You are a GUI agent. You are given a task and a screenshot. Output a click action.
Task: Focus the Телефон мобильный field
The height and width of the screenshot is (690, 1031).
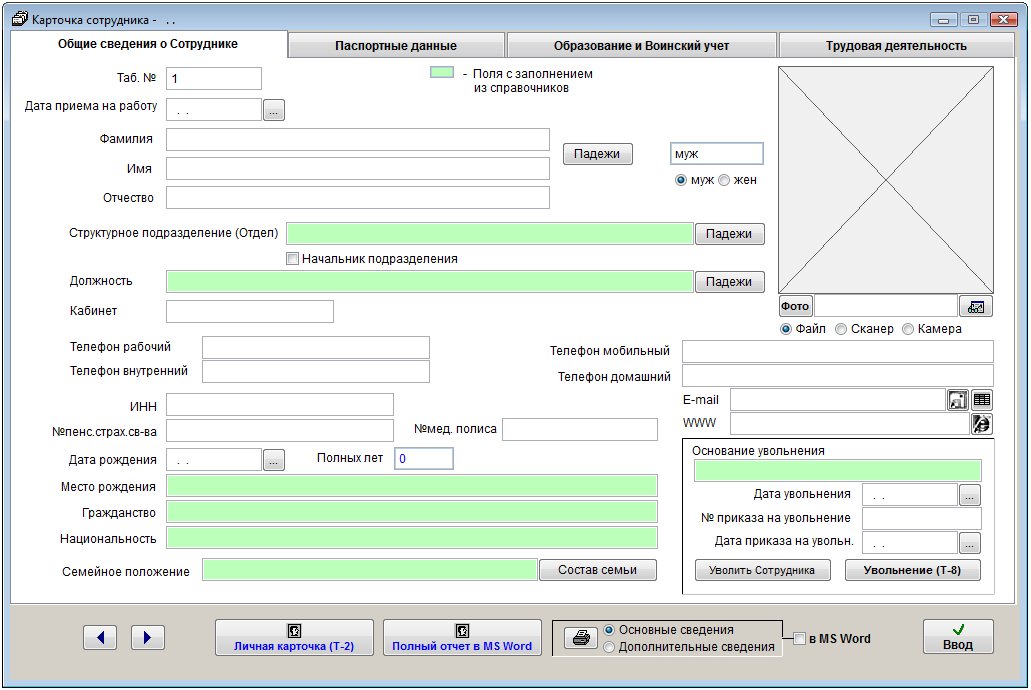838,351
